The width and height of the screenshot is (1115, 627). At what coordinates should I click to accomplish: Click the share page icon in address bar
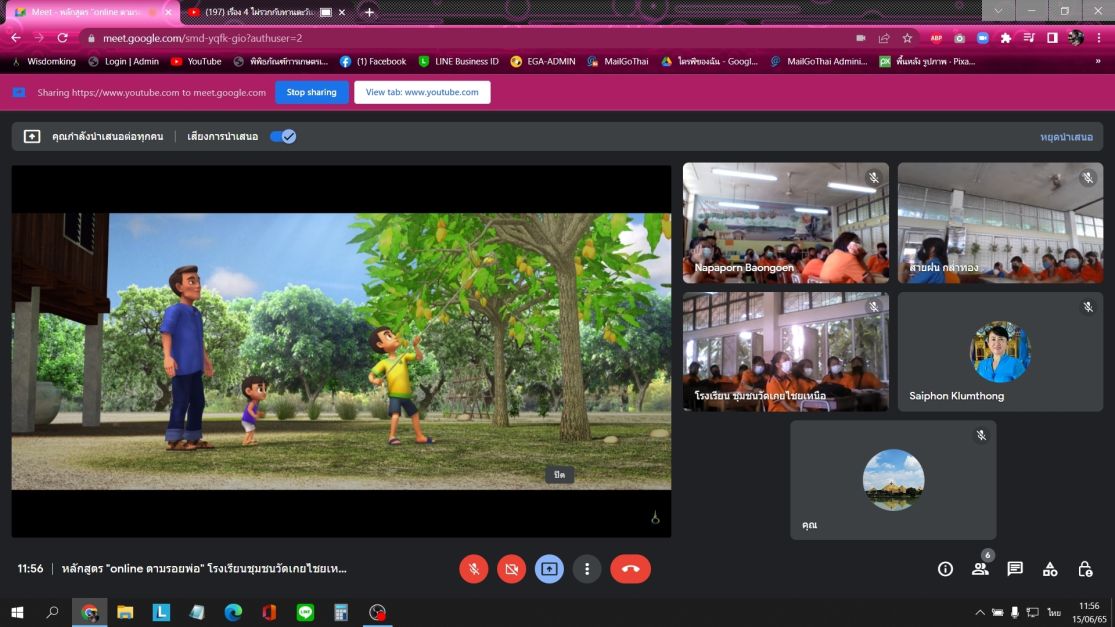884,38
